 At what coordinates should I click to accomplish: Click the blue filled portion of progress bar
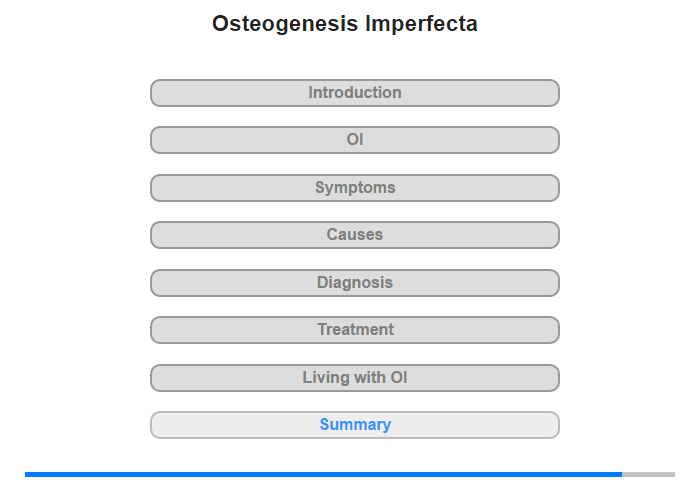(322, 474)
